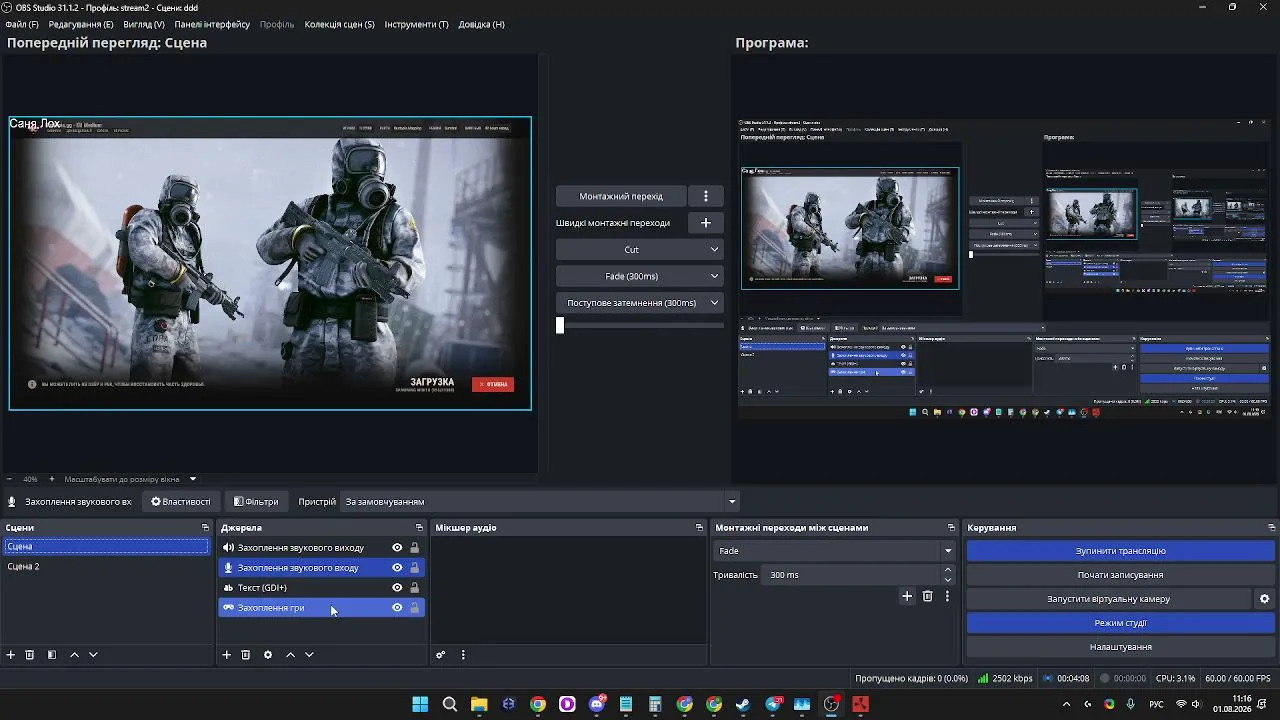
Task: Move scene down in Сцени panel
Action: tap(93, 655)
